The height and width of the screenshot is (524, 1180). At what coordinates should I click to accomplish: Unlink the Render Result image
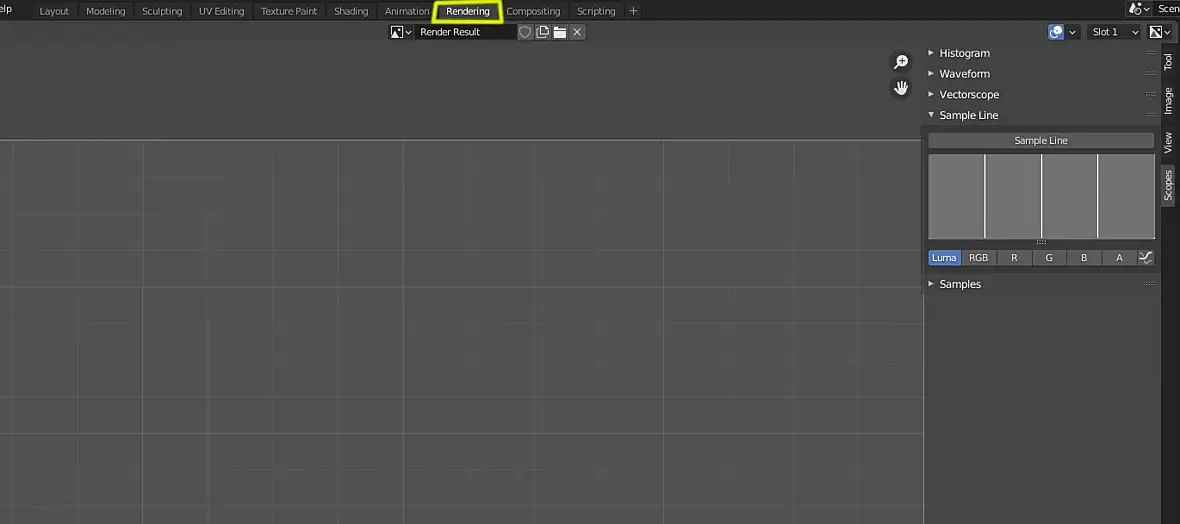pyautogui.click(x=577, y=32)
